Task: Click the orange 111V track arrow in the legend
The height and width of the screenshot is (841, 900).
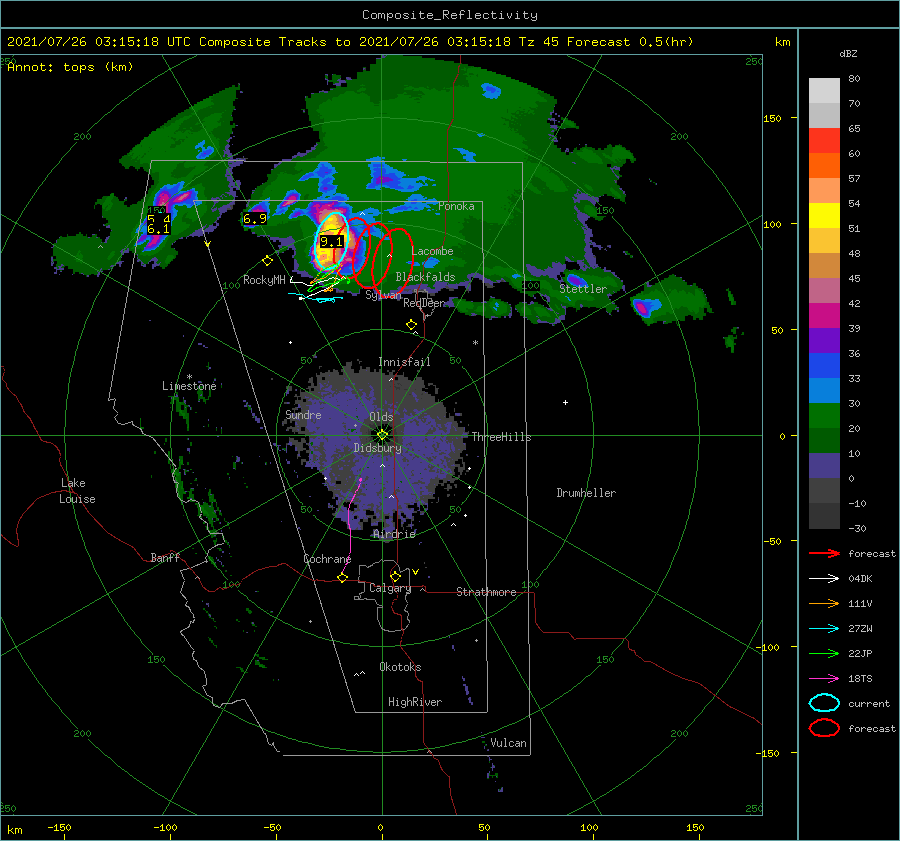Action: point(824,603)
